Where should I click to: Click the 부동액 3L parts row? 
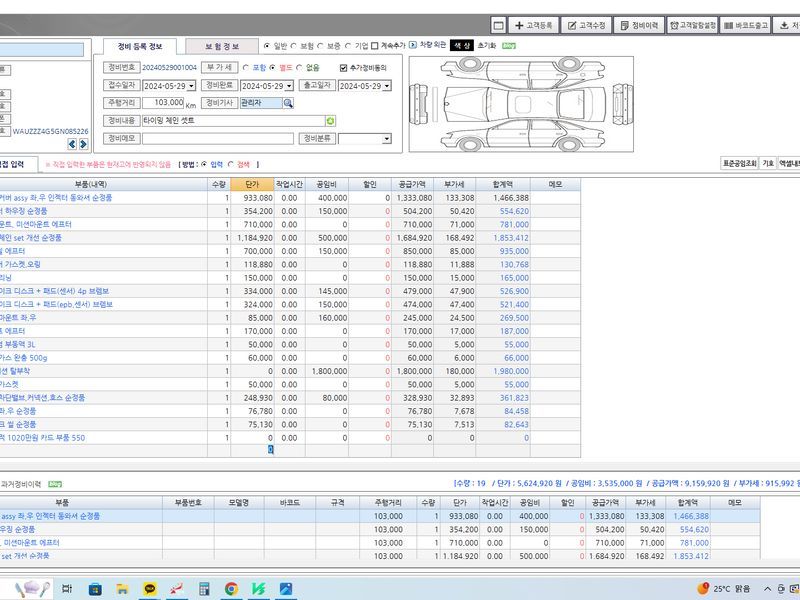[290, 344]
